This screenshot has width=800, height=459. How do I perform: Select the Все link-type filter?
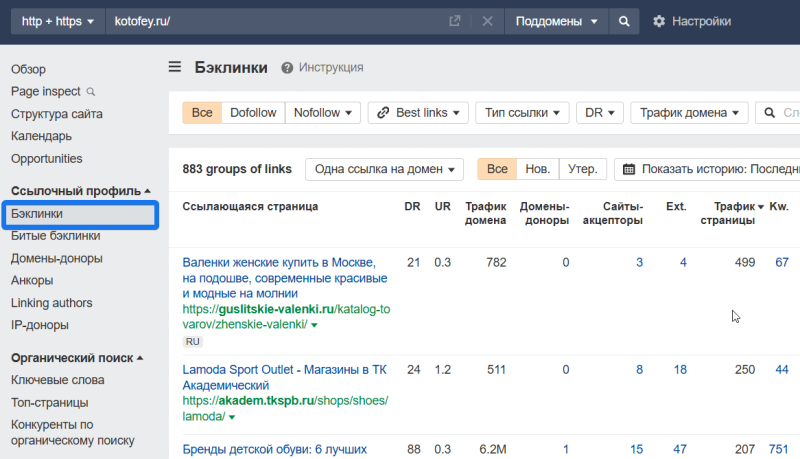click(202, 113)
